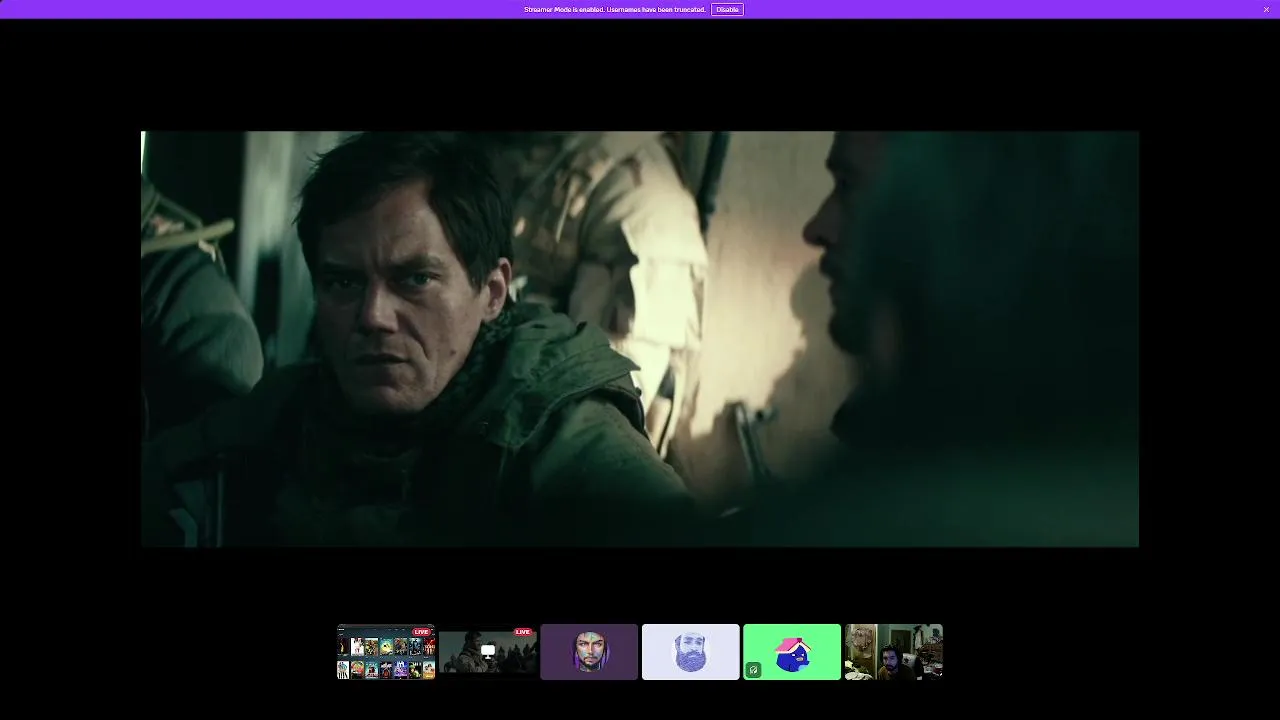Open the live movie-grid stream tile
The image size is (1280, 720).
pos(386,652)
